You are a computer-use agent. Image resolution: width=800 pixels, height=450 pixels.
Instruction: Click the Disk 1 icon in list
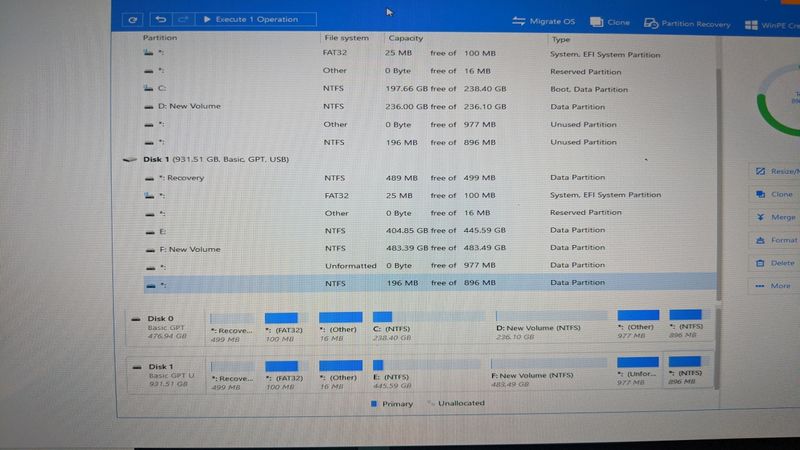point(130,160)
